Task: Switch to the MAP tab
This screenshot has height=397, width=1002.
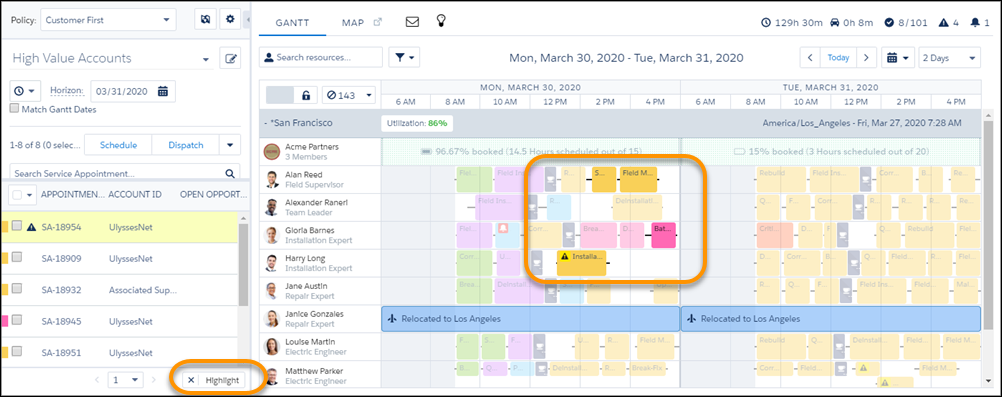Action: click(353, 23)
